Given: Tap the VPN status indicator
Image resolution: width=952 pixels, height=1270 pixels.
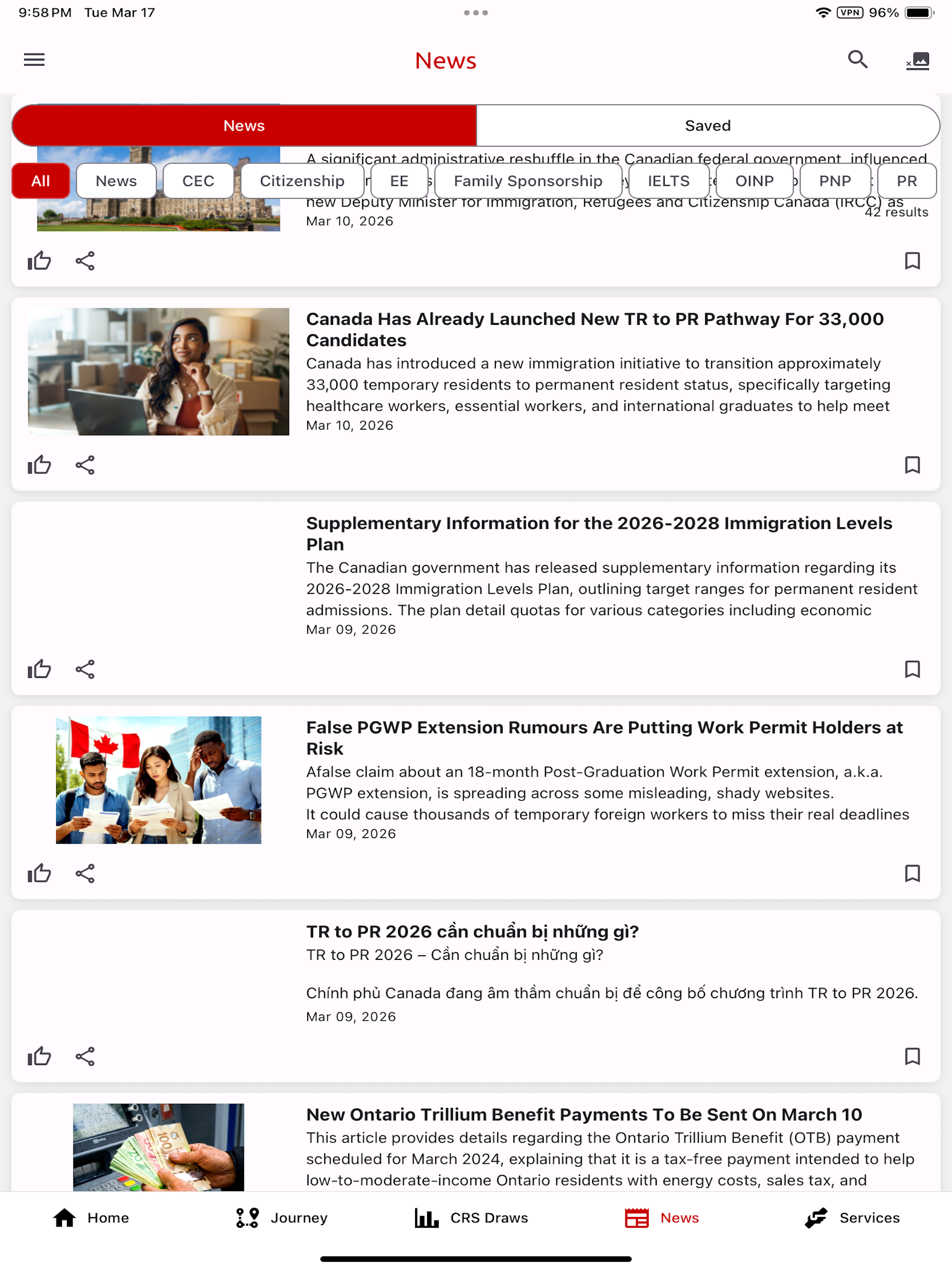Looking at the screenshot, I should click(850, 12).
